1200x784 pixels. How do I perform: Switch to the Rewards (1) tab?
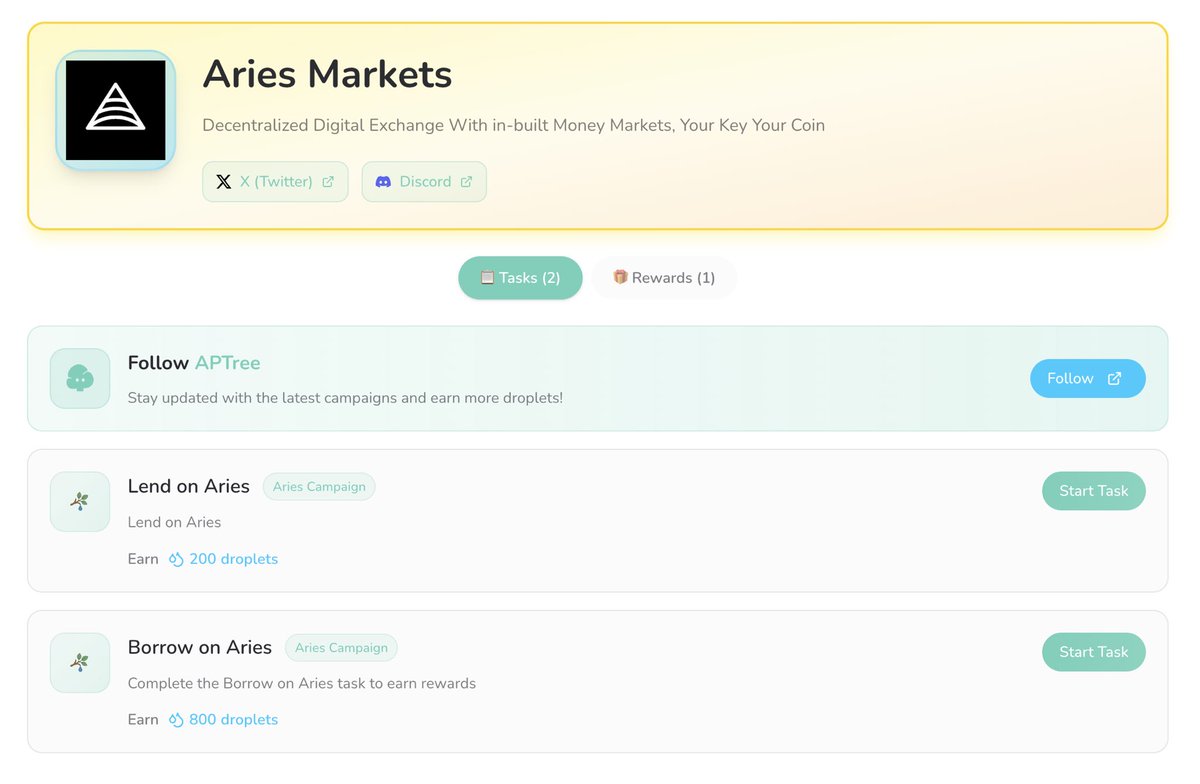point(664,277)
